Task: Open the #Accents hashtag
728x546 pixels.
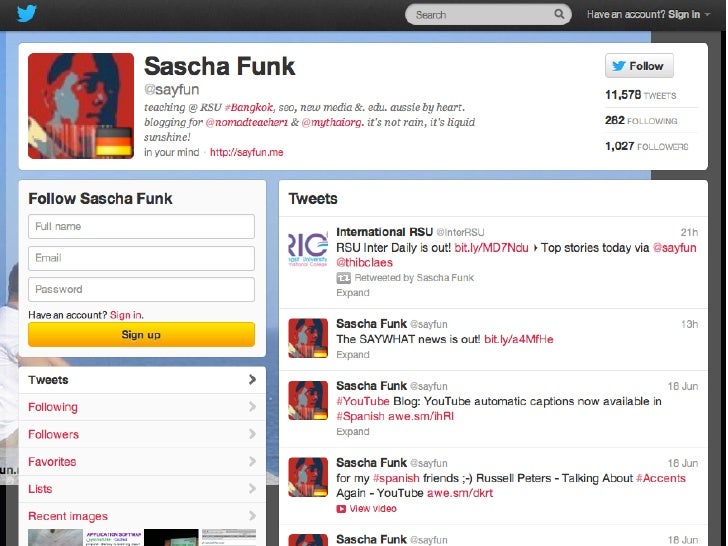Action: (x=661, y=478)
